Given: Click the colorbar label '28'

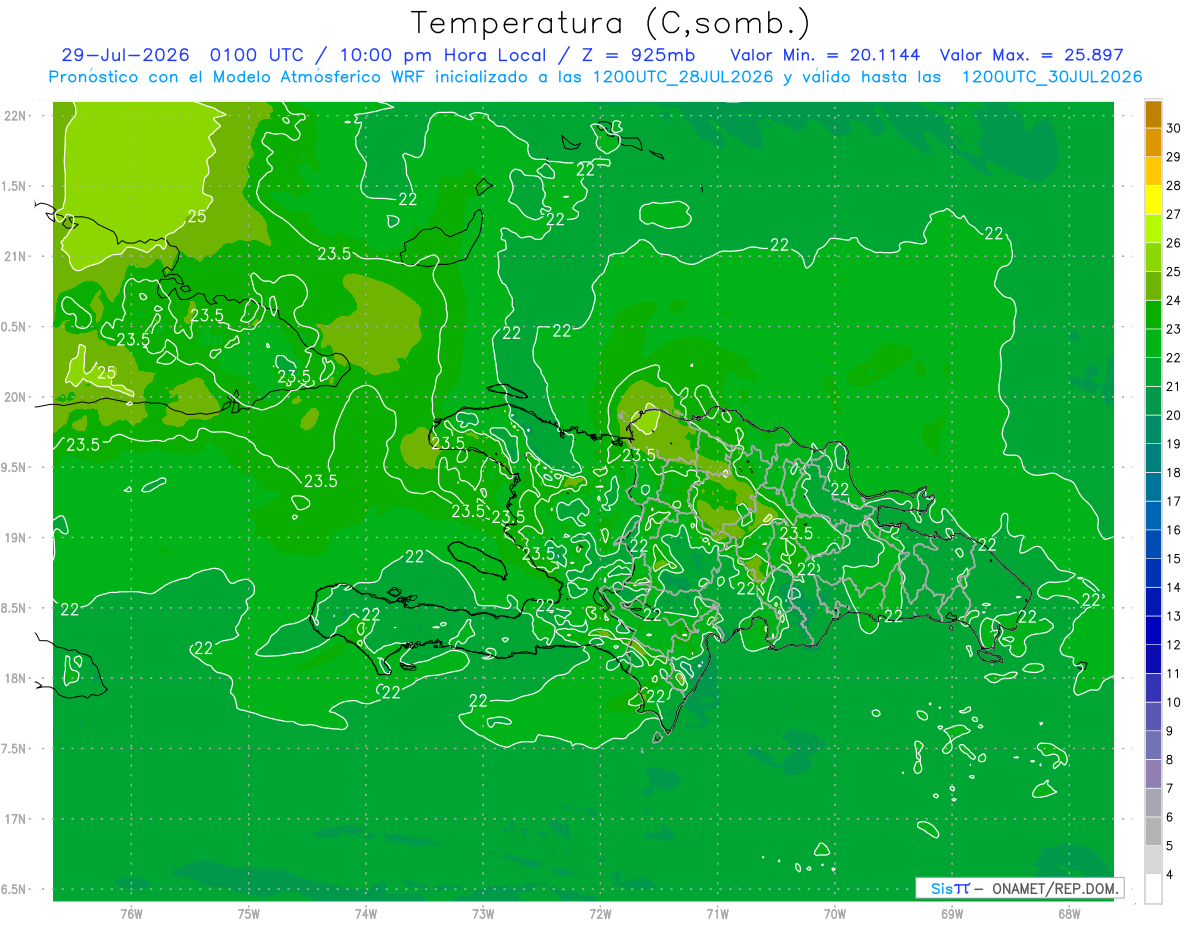Looking at the screenshot, I should pyautogui.click(x=1174, y=186).
